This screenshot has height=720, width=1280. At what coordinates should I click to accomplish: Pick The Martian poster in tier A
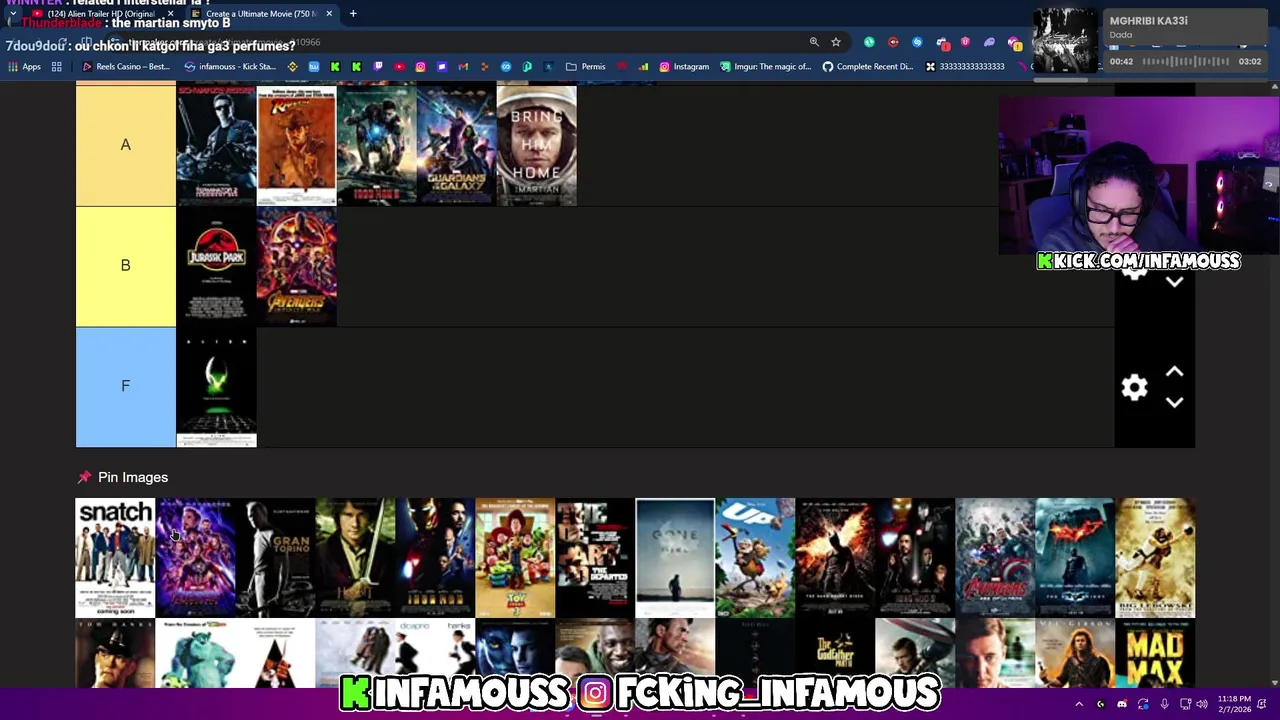[536, 145]
